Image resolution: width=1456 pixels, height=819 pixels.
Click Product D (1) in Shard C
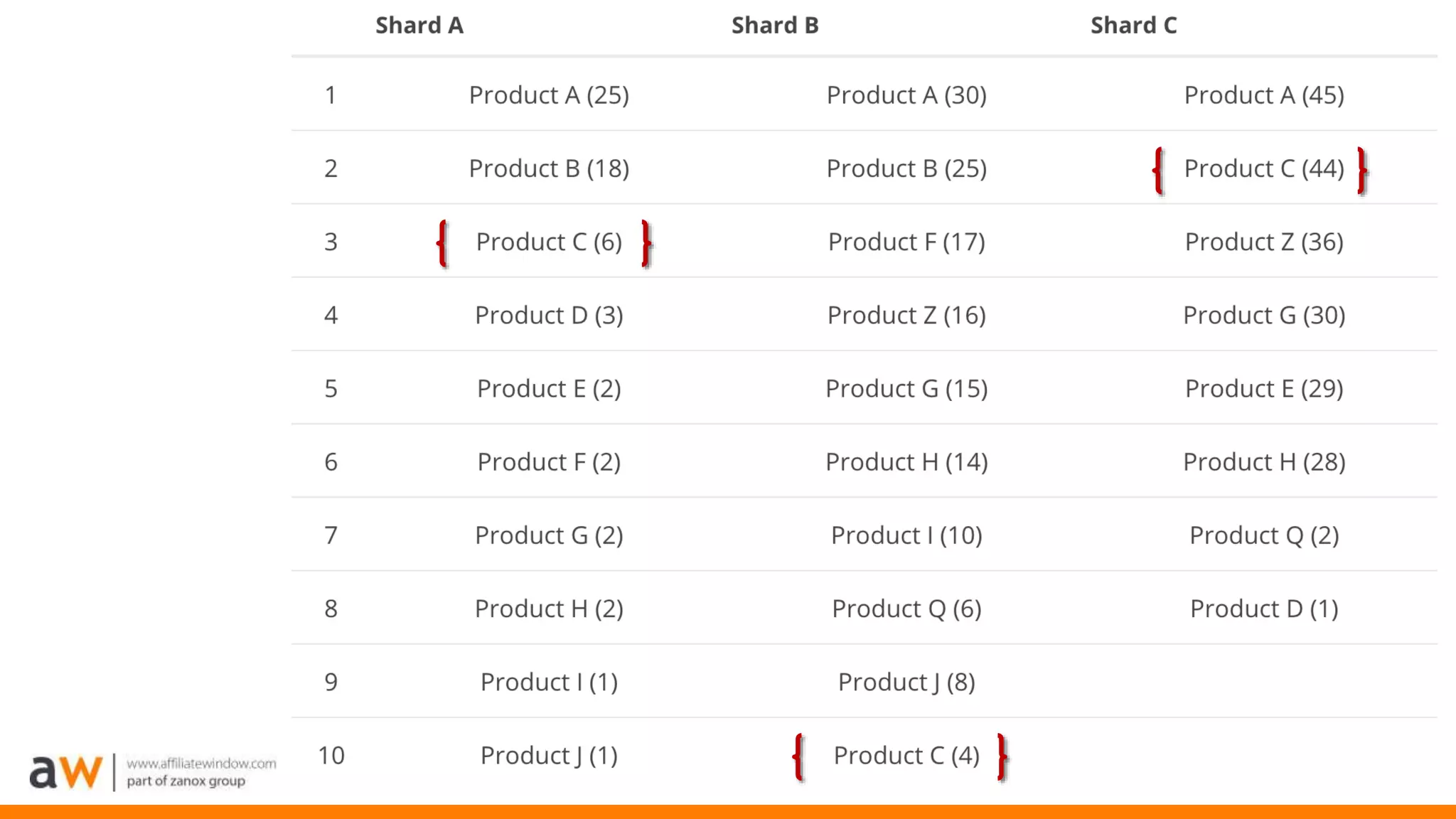(x=1263, y=609)
